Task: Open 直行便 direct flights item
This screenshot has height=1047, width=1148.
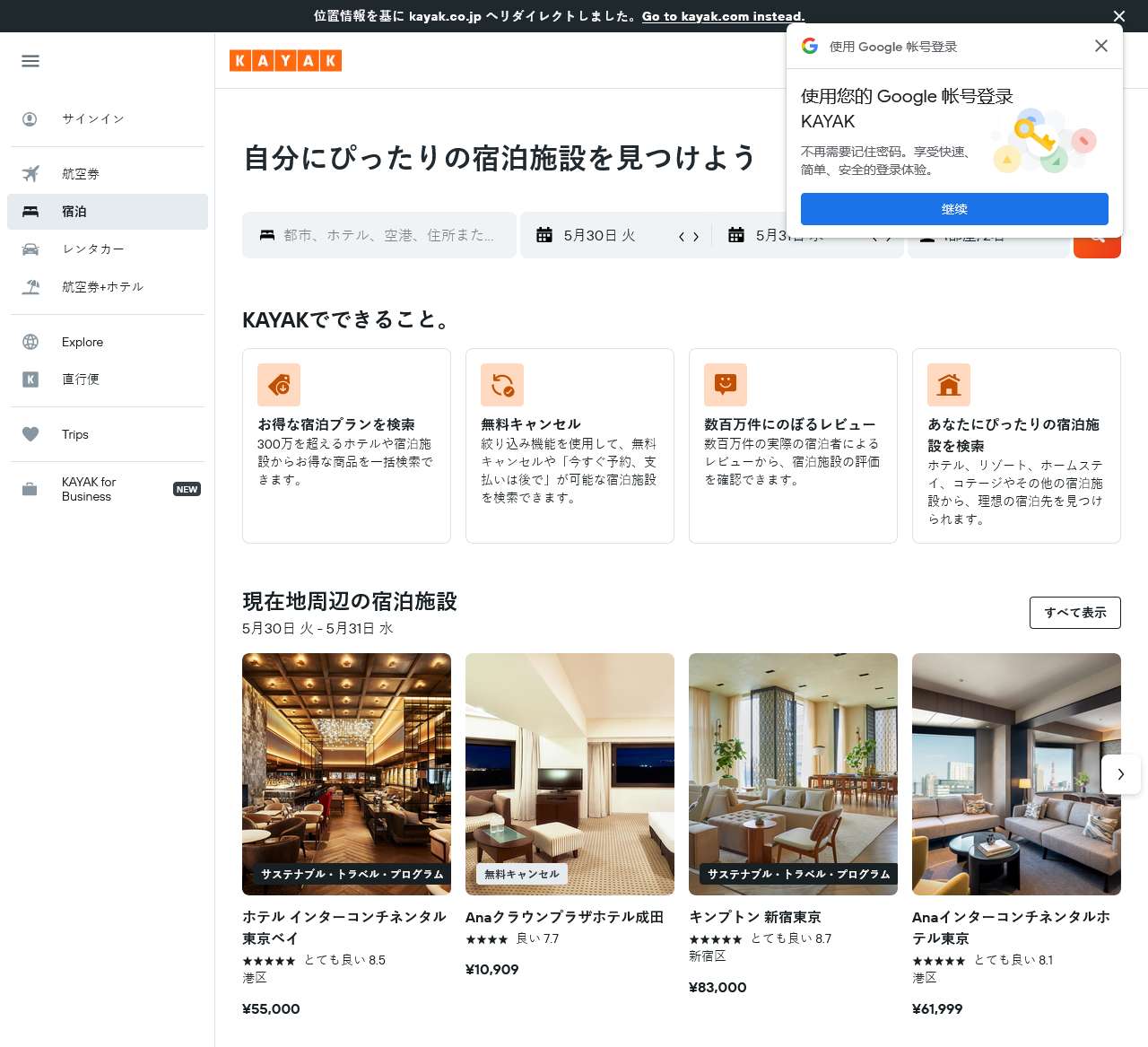Action: coord(108,380)
